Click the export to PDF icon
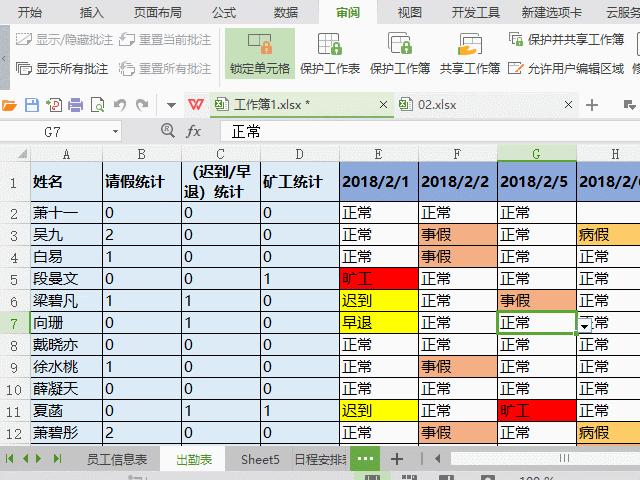The height and width of the screenshot is (480, 640). pyautogui.click(x=54, y=105)
